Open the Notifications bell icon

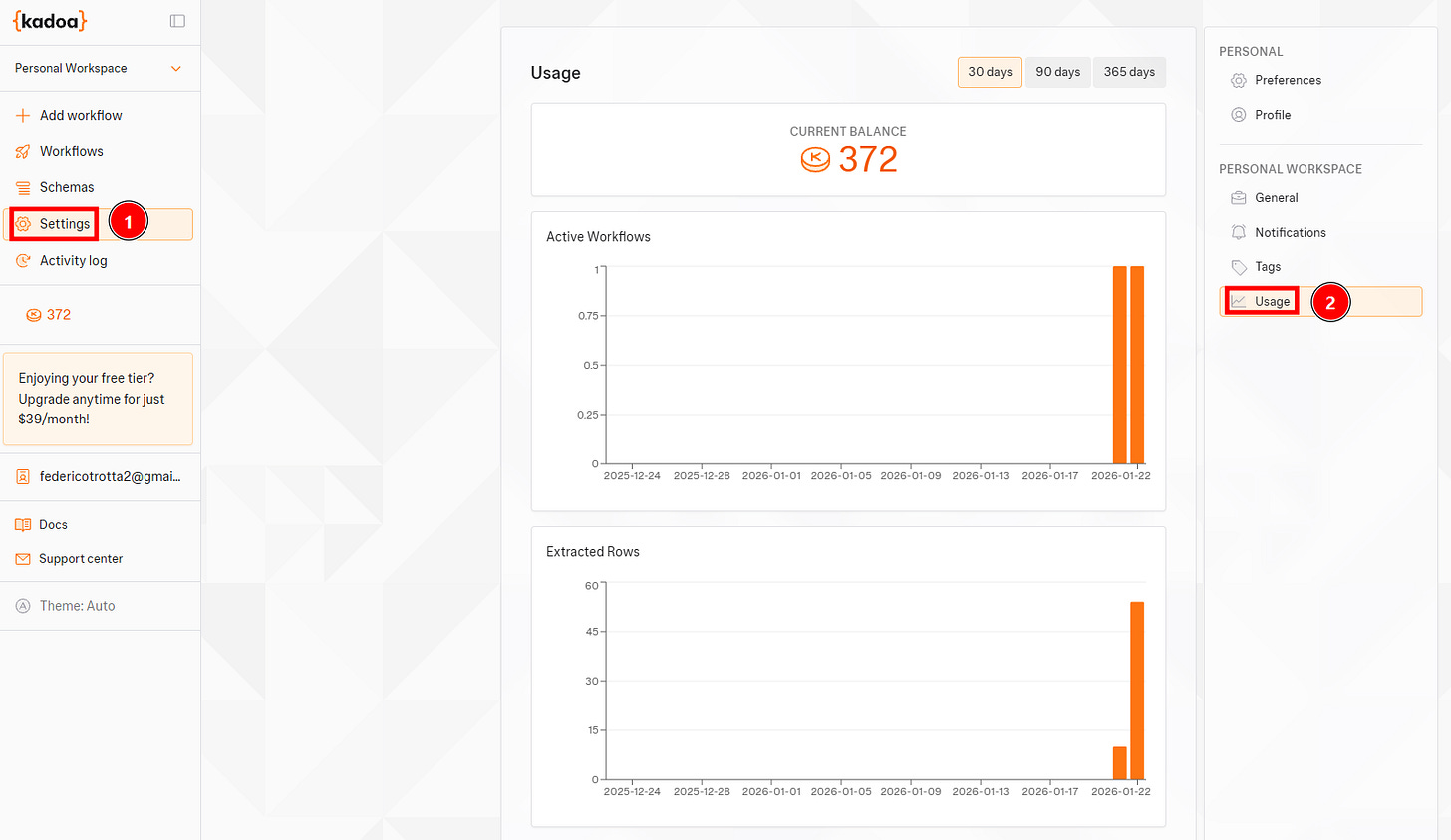[1241, 232]
